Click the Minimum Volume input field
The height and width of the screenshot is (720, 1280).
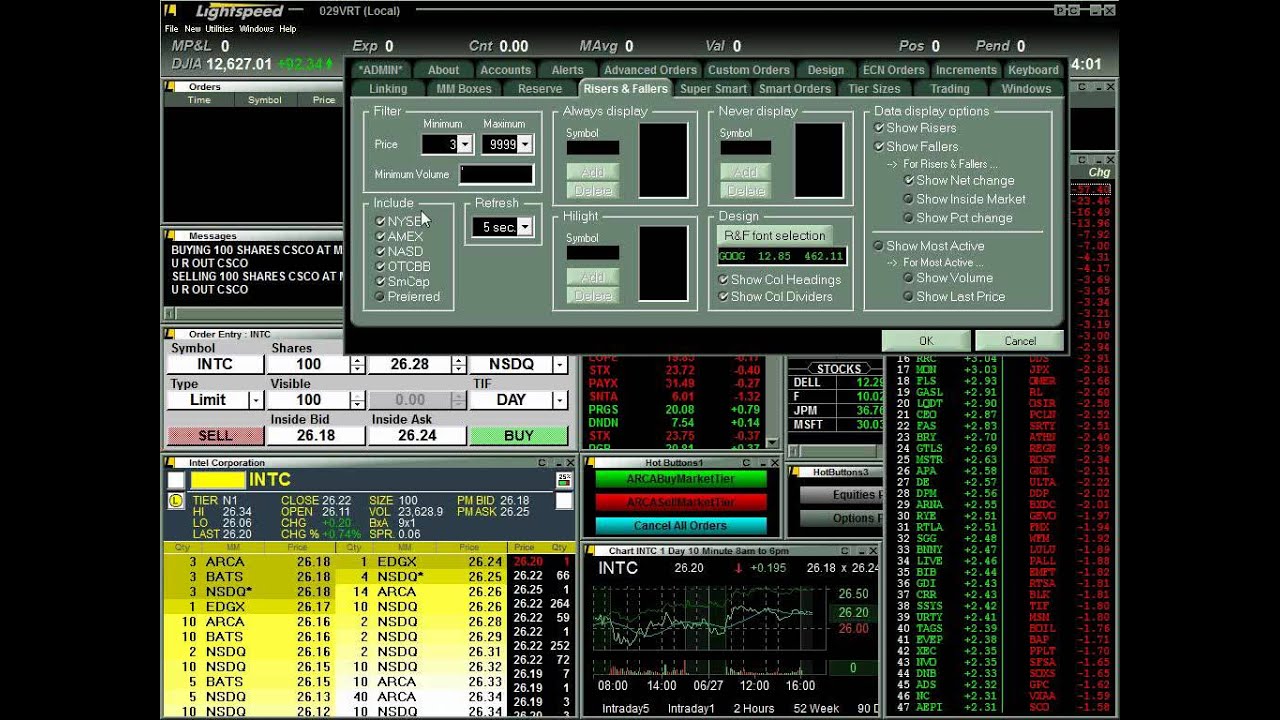click(x=496, y=175)
